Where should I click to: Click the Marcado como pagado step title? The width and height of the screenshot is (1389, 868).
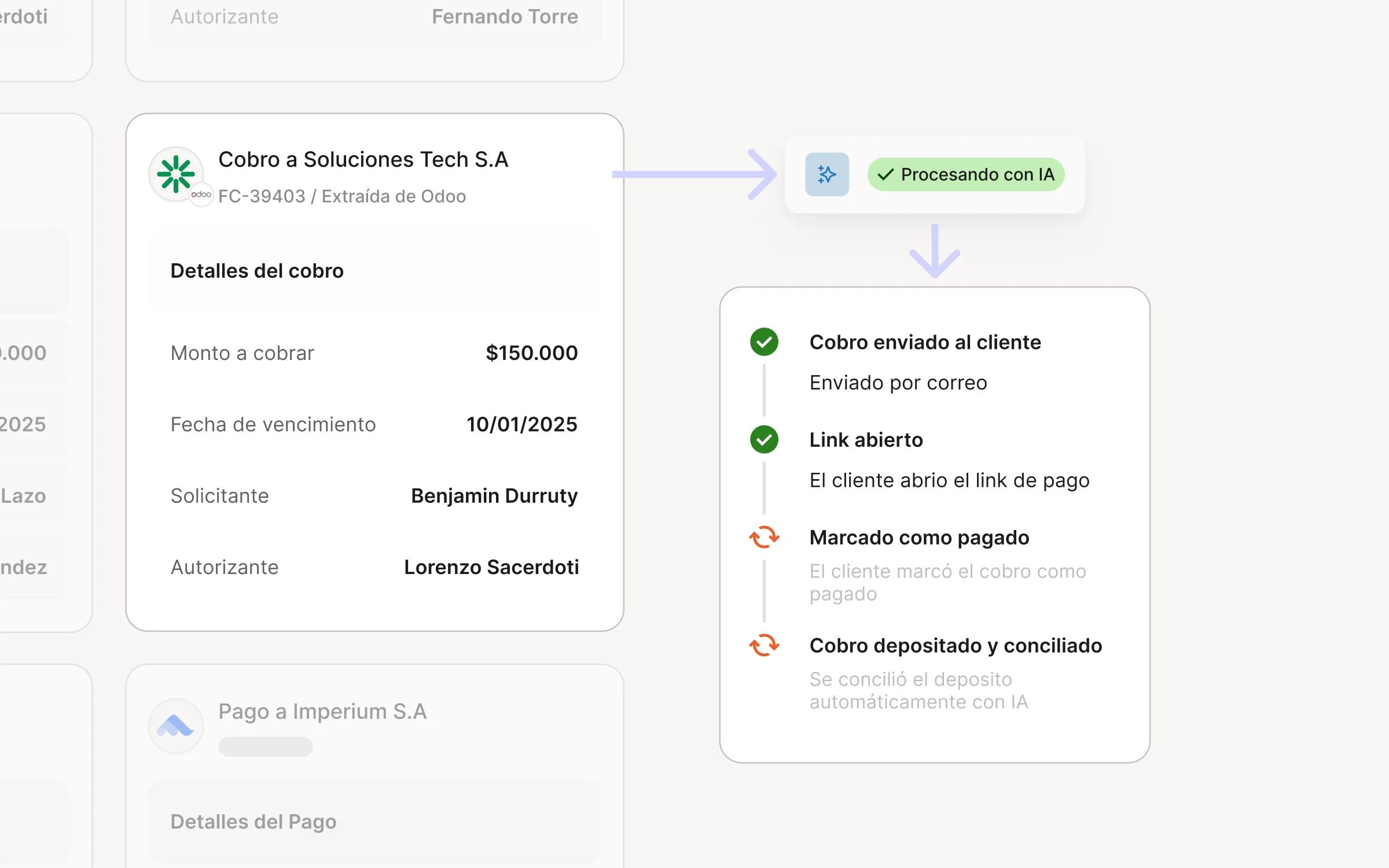tap(919, 538)
